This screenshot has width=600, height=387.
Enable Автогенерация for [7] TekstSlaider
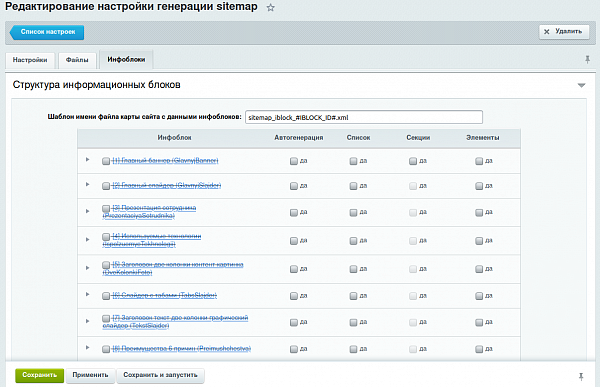click(294, 322)
